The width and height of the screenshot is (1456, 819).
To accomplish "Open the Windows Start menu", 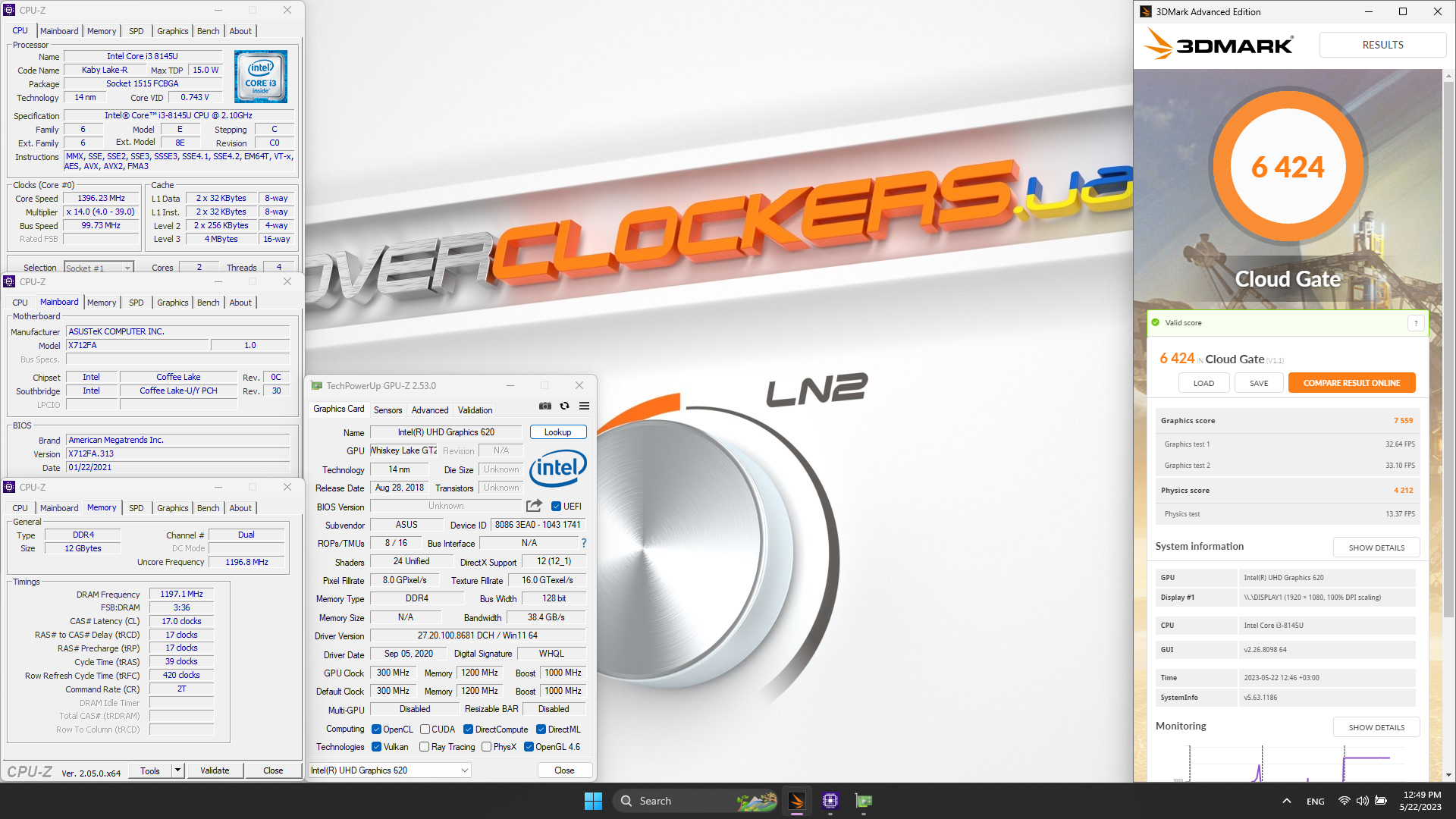I will pyautogui.click(x=593, y=801).
